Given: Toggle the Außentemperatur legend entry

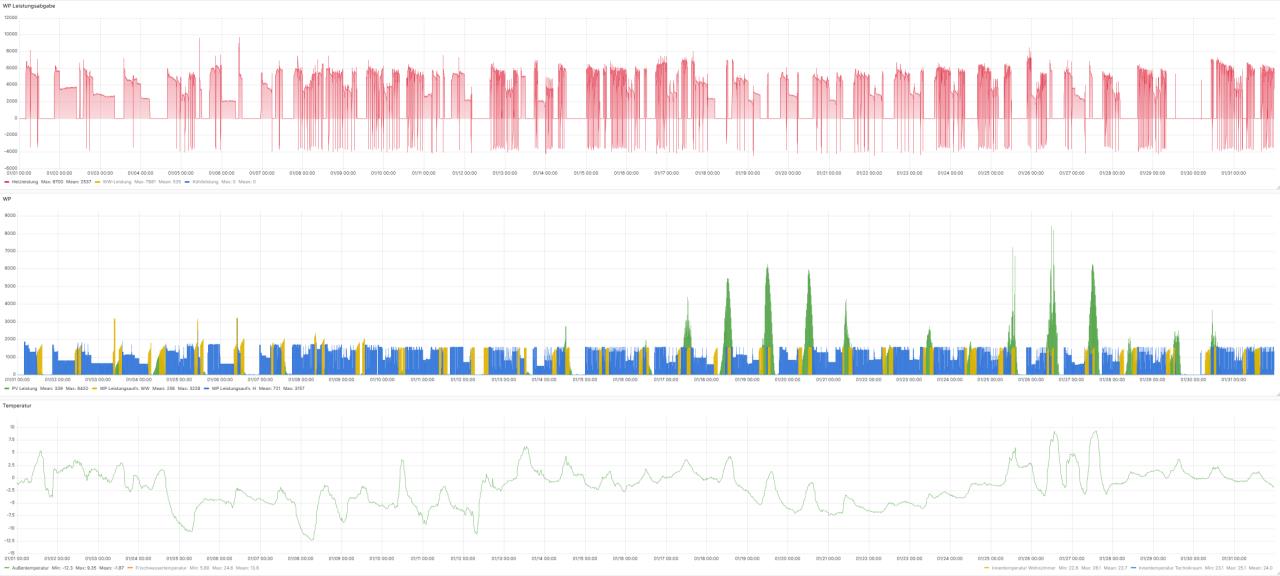Looking at the screenshot, I should 29,567.
